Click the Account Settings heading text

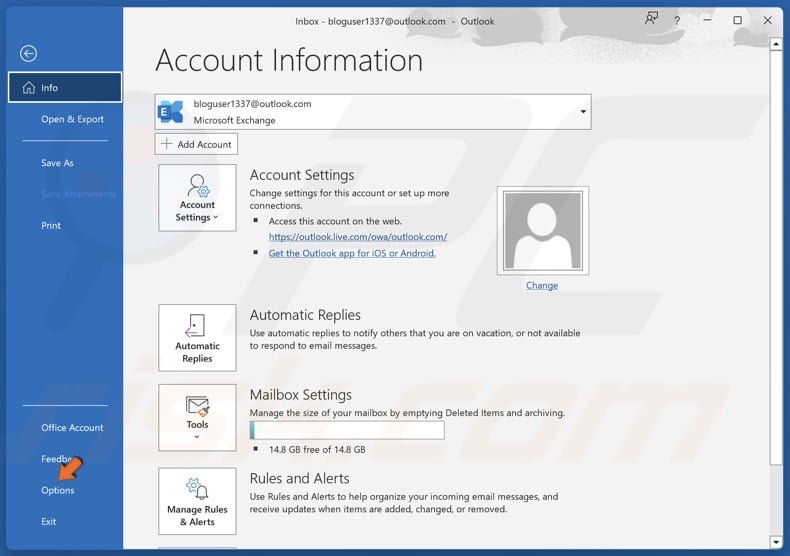[302, 175]
